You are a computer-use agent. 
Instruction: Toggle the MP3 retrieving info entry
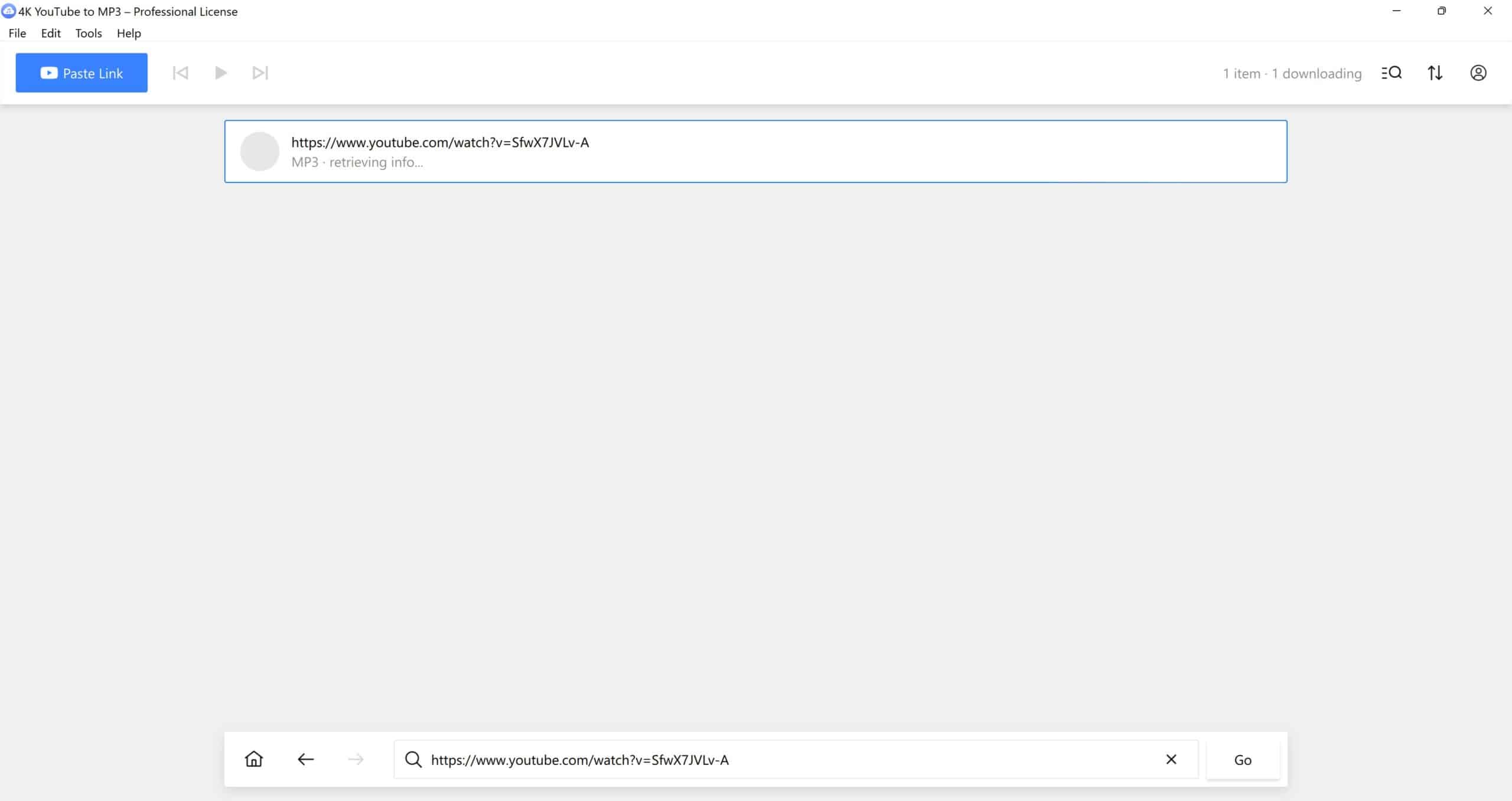755,152
